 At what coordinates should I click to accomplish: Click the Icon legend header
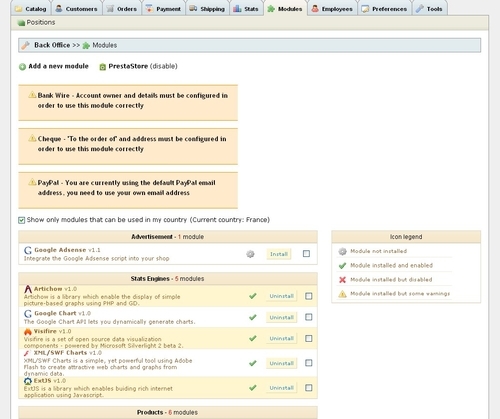point(406,237)
